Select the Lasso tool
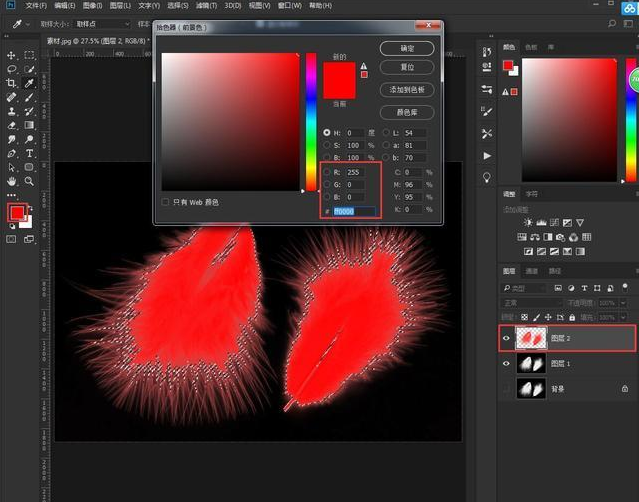Image resolution: width=639 pixels, height=502 pixels. pos(11,69)
